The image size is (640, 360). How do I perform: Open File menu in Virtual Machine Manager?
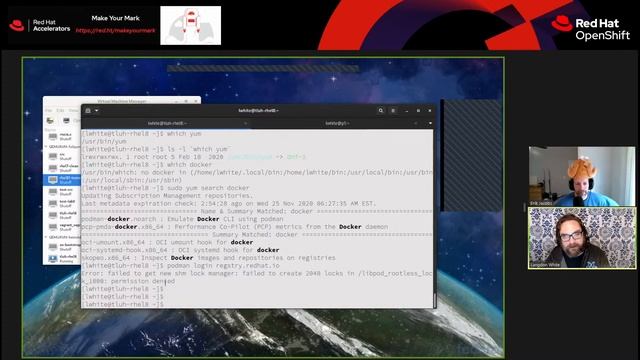(49, 111)
